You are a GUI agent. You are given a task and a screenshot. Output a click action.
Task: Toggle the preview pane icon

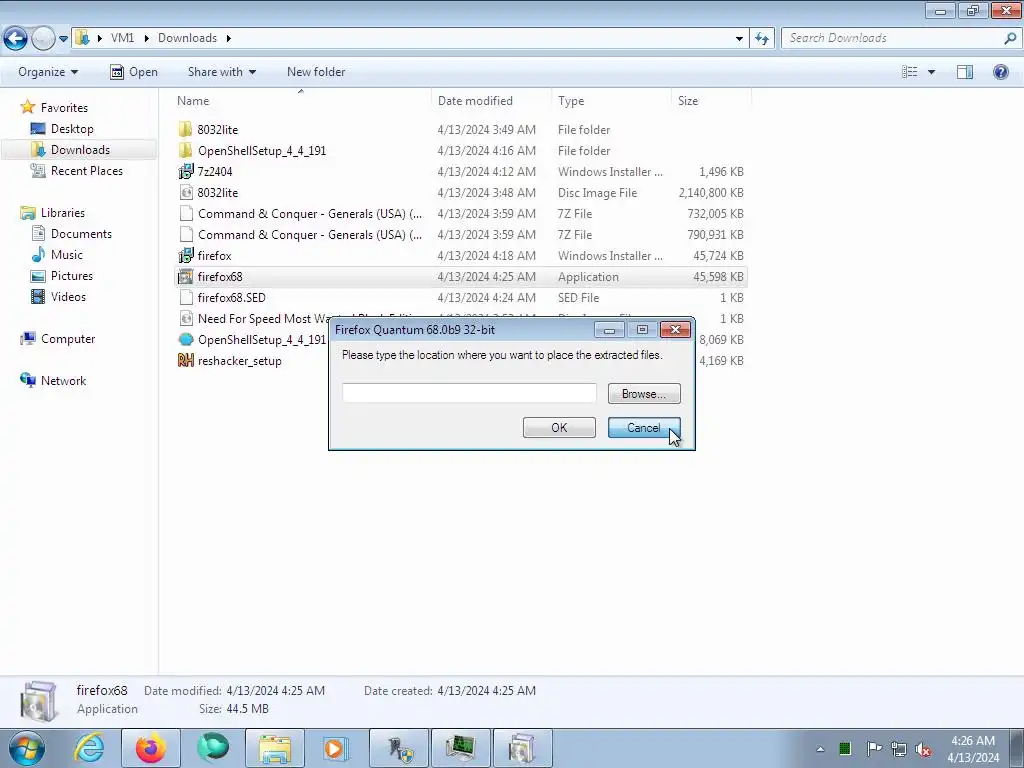click(965, 72)
